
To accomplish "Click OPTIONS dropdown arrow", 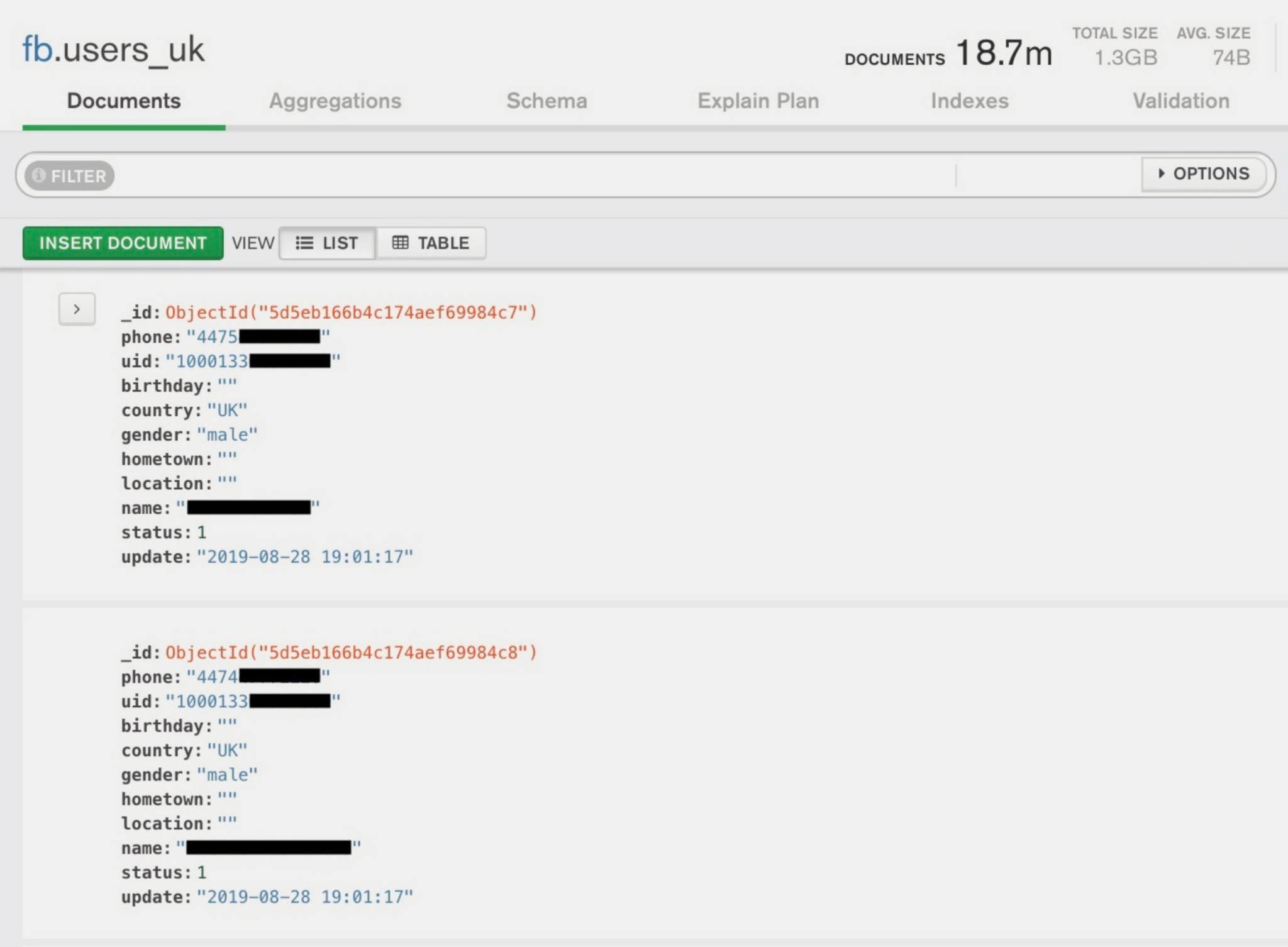I will (x=1163, y=174).
